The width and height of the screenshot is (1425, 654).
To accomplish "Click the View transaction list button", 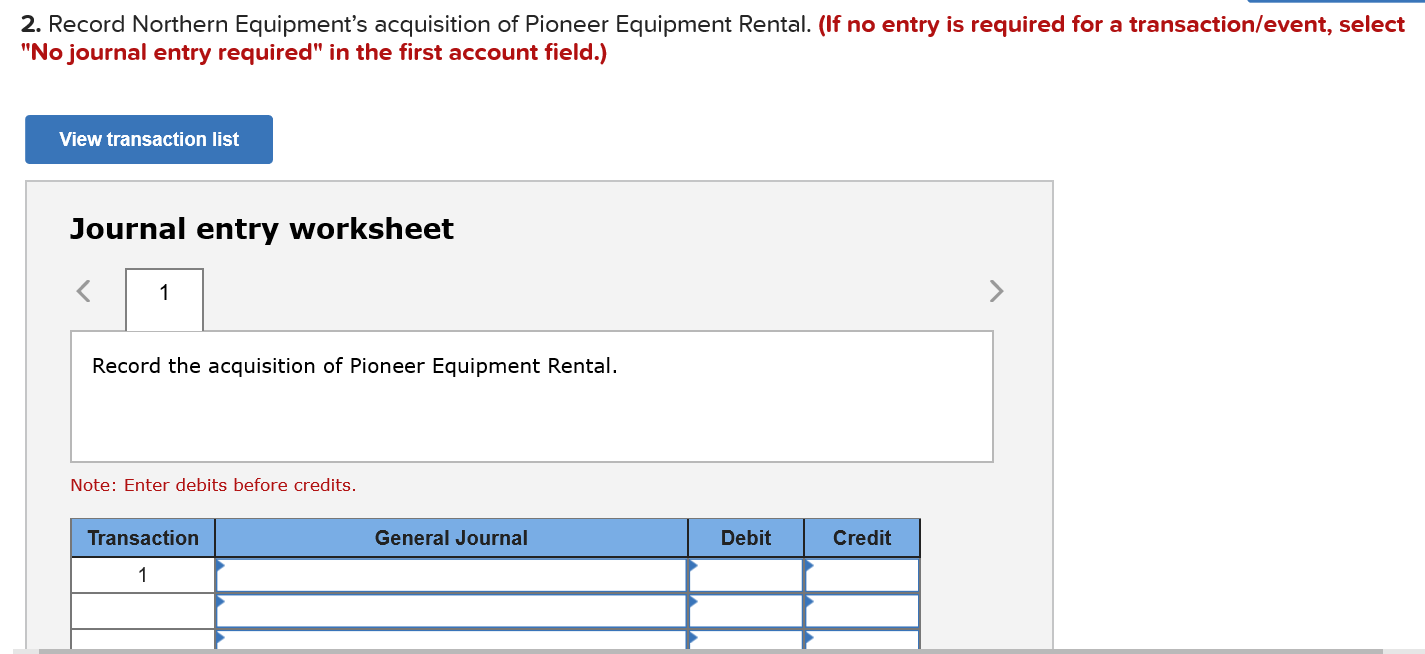I will coord(148,139).
